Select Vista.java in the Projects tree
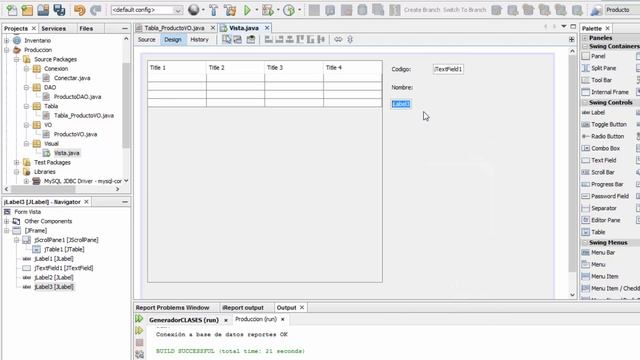 pos(67,153)
